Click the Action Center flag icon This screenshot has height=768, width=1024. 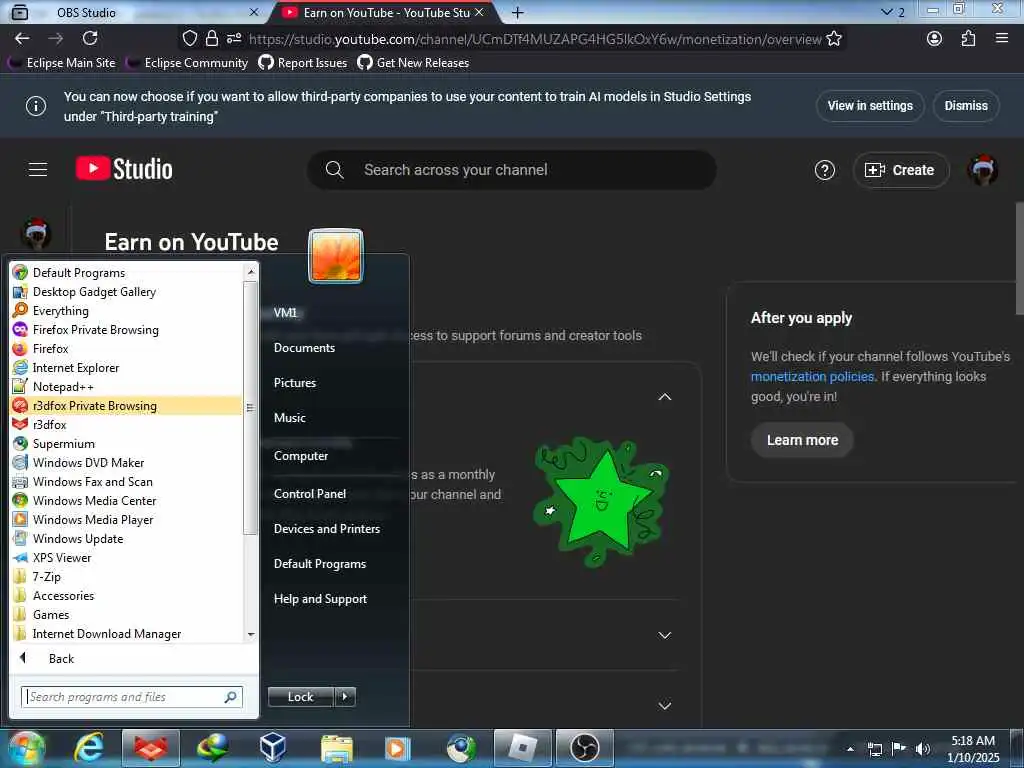point(899,748)
